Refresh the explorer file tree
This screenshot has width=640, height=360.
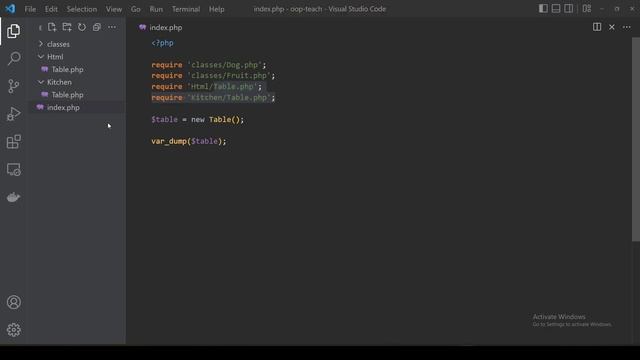coord(82,27)
